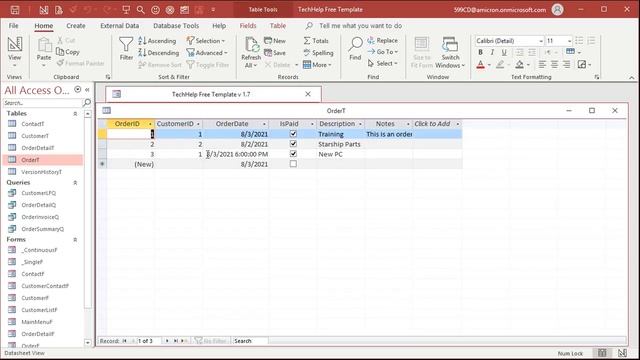Uncheck IsPaid for New PC order

pos(293,154)
